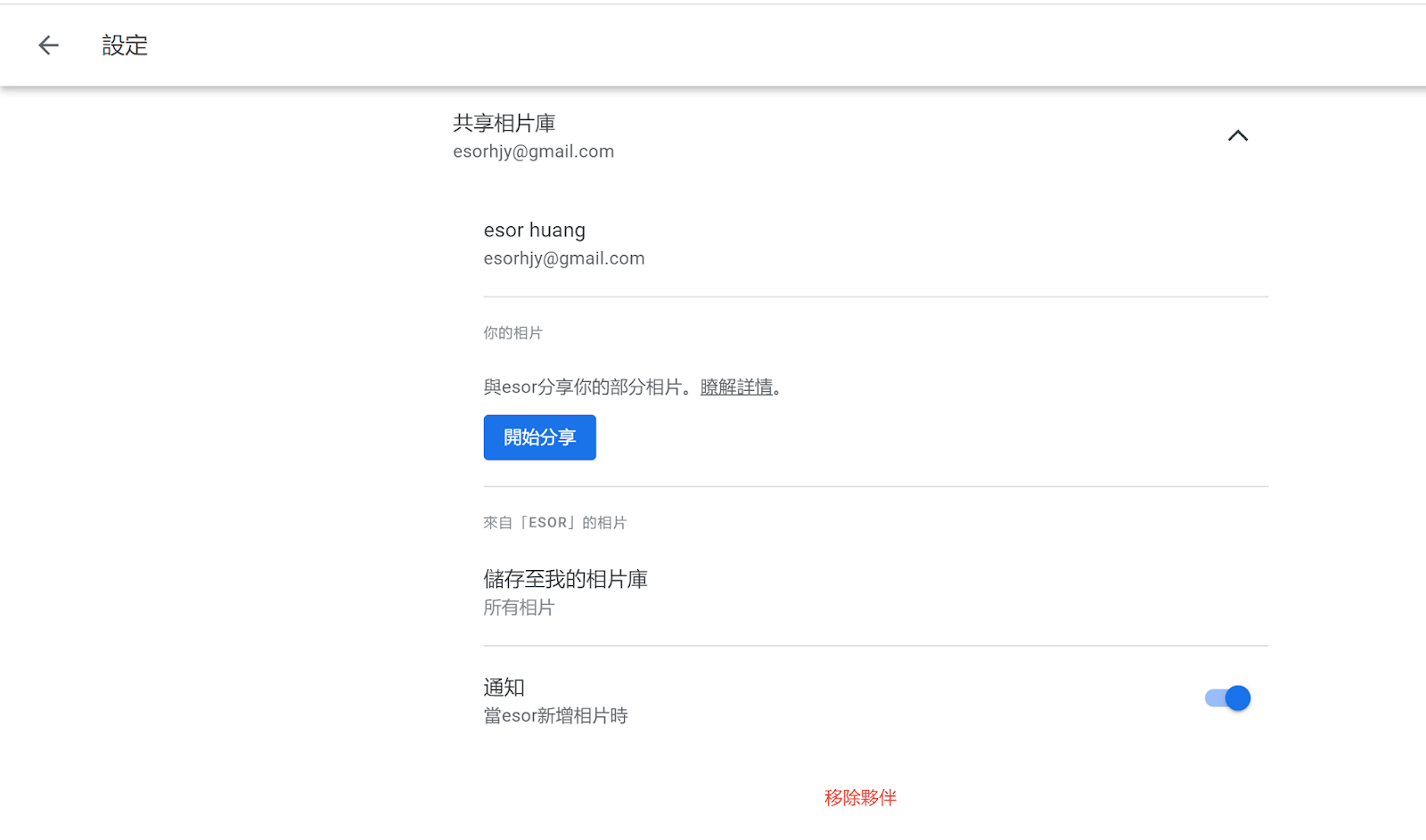Select the 共享相片庫 heading

point(504,123)
